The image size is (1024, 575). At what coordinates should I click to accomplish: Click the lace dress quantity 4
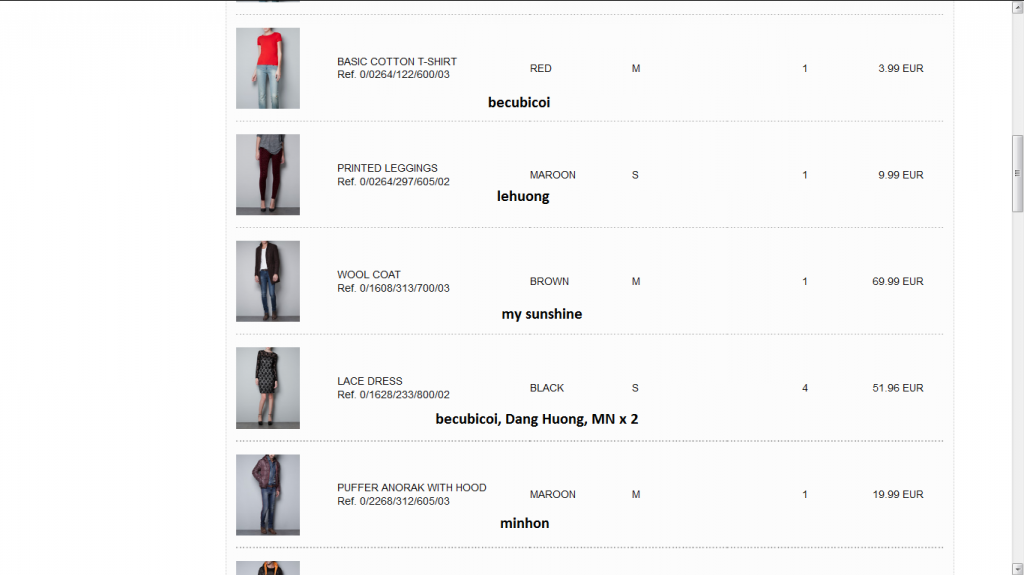[805, 388]
